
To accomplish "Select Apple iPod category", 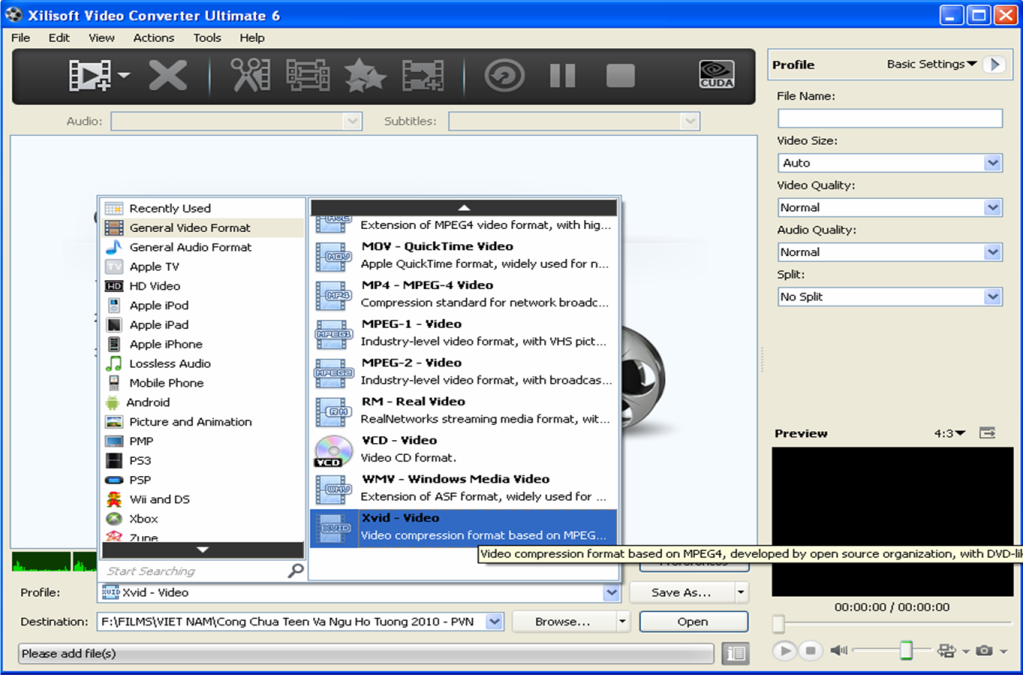I will [x=203, y=305].
